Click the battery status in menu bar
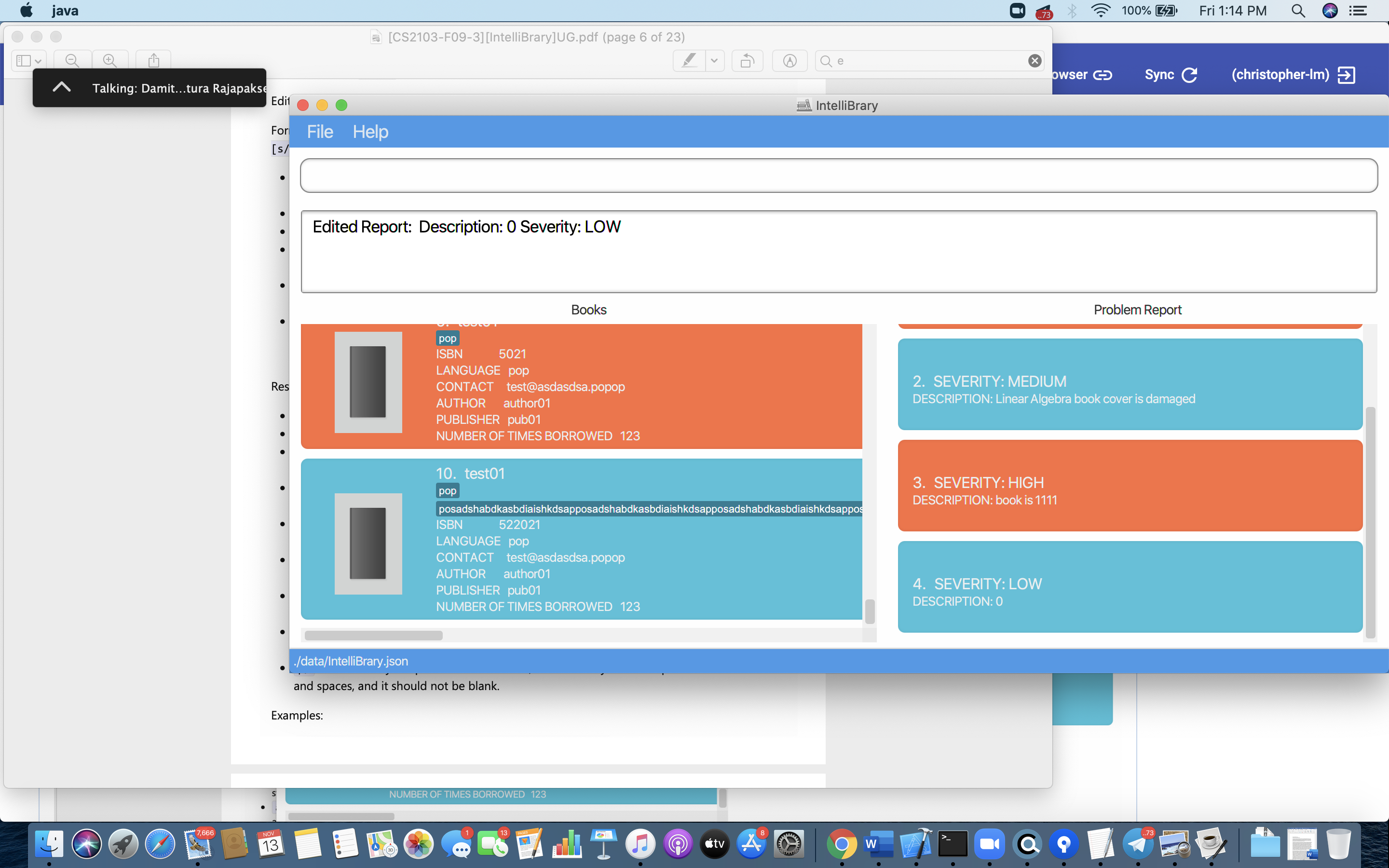 1149,10
